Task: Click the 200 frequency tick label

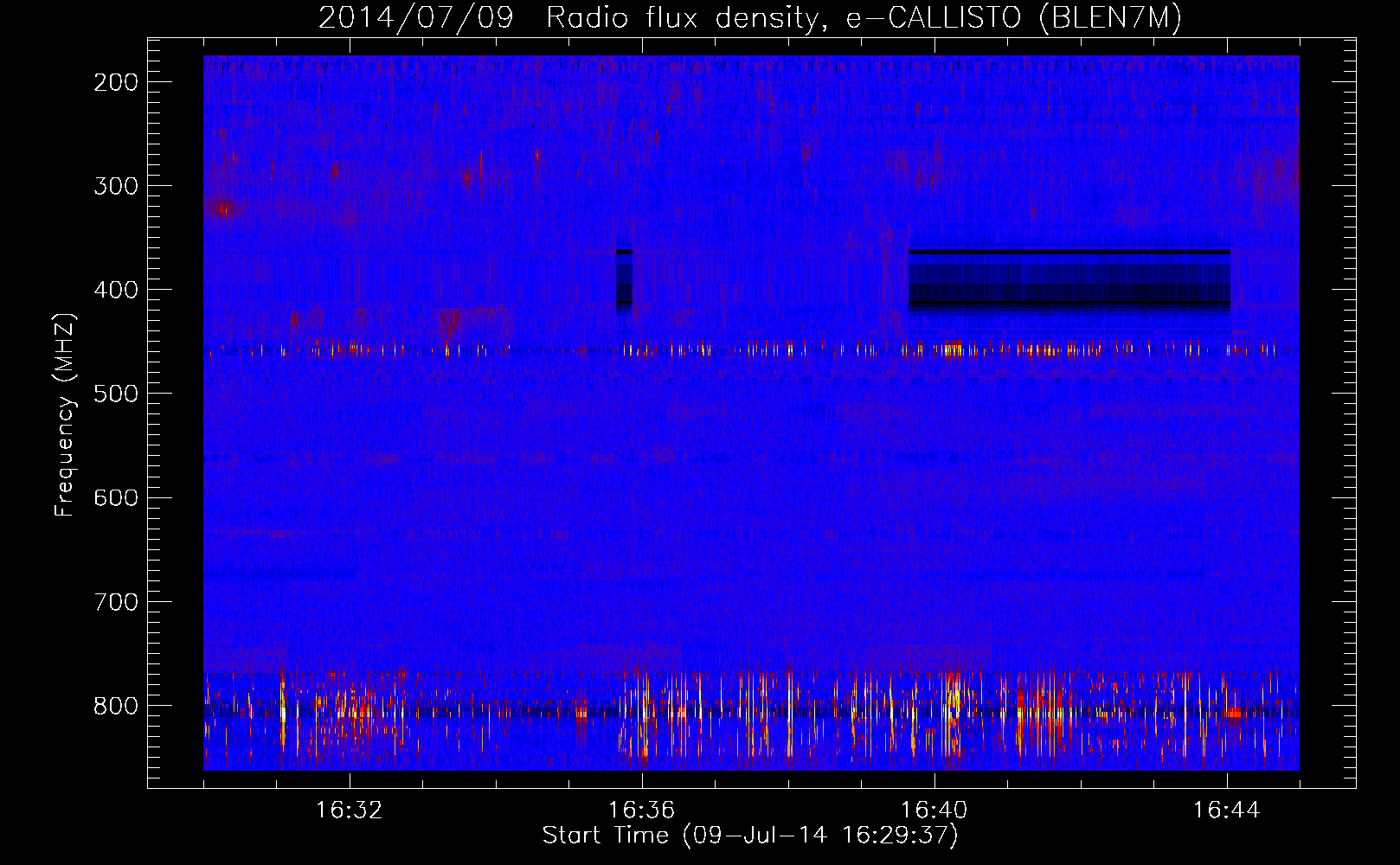Action: tap(116, 82)
